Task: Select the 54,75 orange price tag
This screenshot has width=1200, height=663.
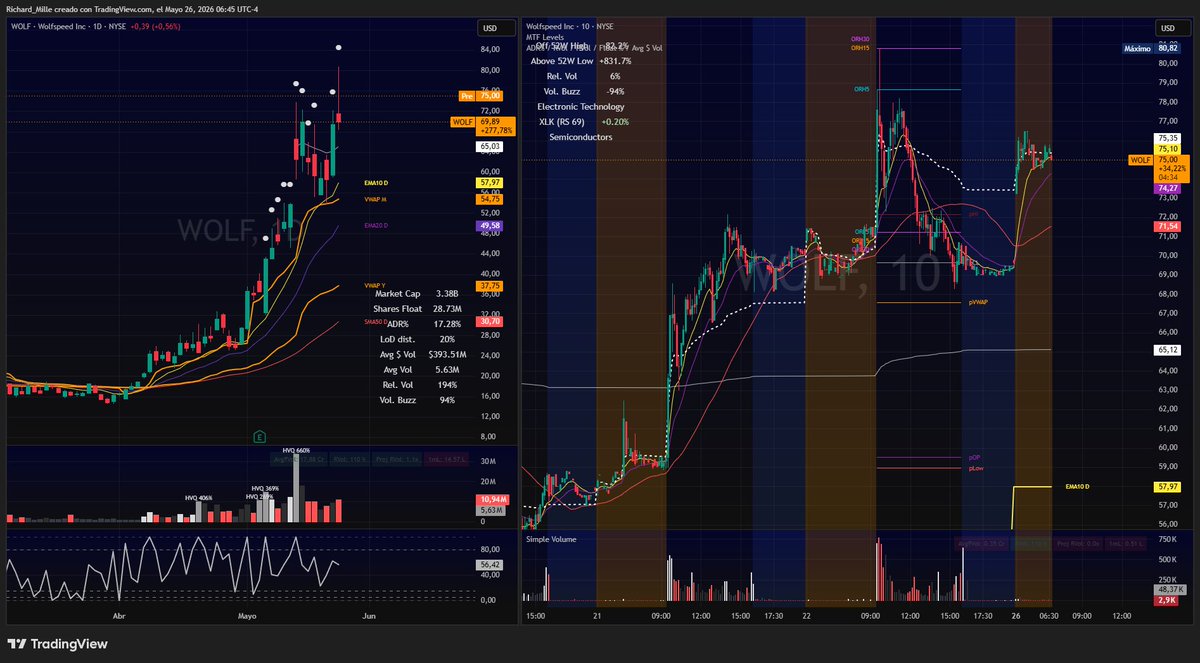Action: (490, 200)
